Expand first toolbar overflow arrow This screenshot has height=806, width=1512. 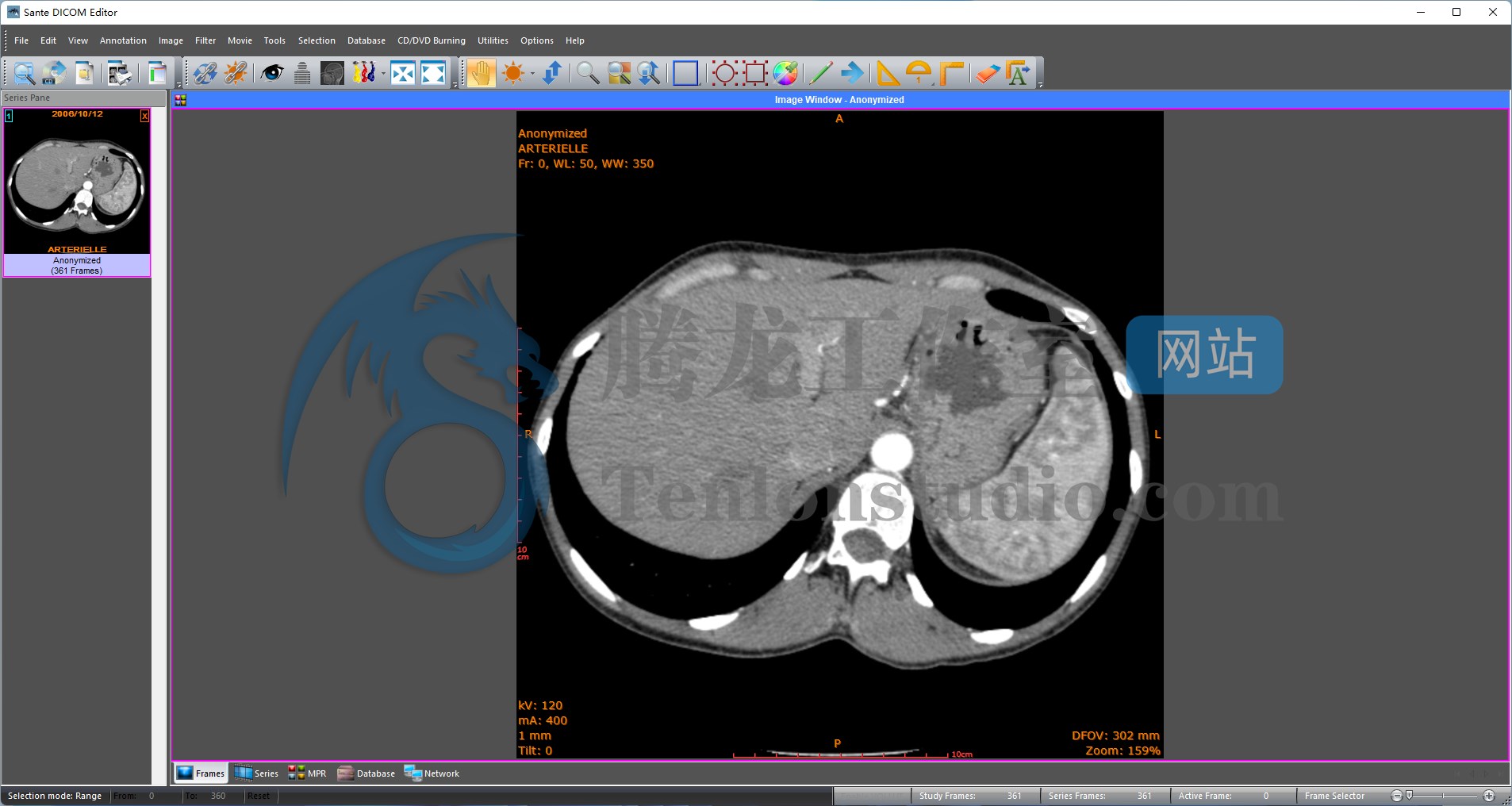(x=178, y=83)
